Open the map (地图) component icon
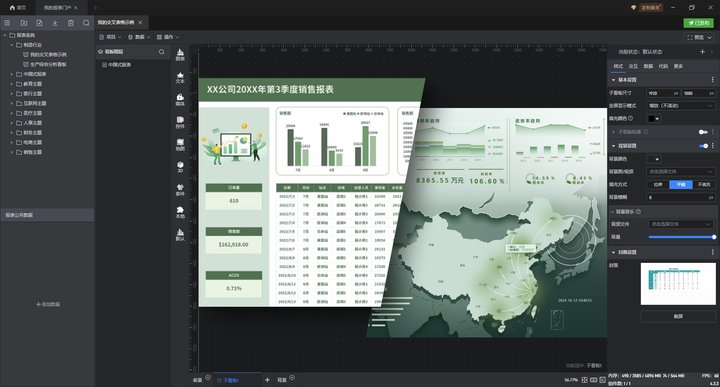Screen dimensions: 720x387 180,145
